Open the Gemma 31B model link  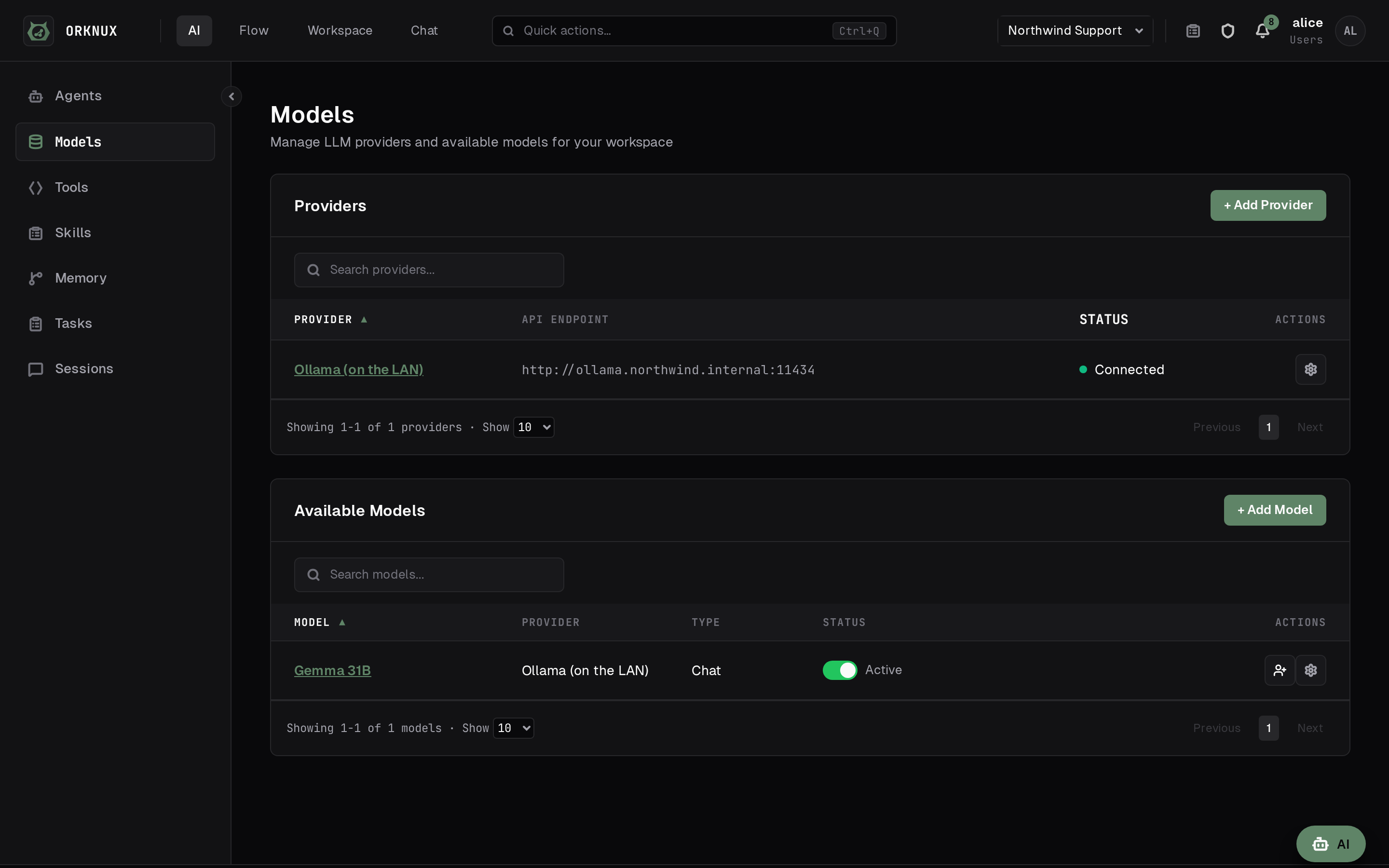pos(332,670)
